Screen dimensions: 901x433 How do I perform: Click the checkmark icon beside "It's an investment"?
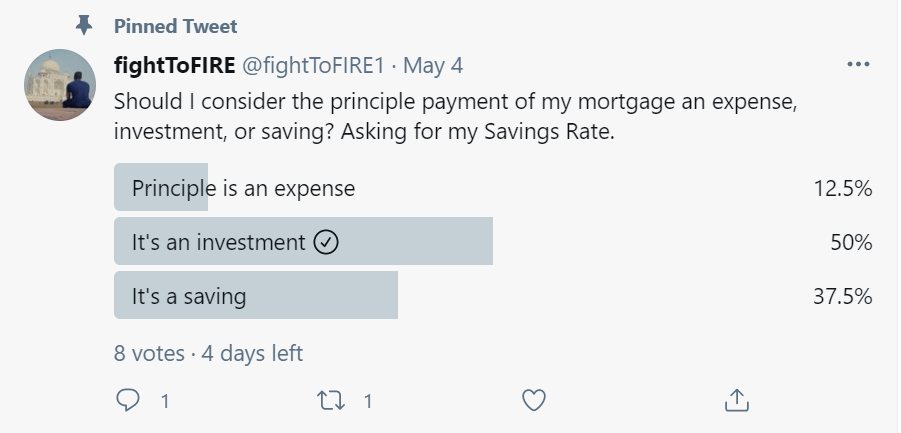point(326,242)
